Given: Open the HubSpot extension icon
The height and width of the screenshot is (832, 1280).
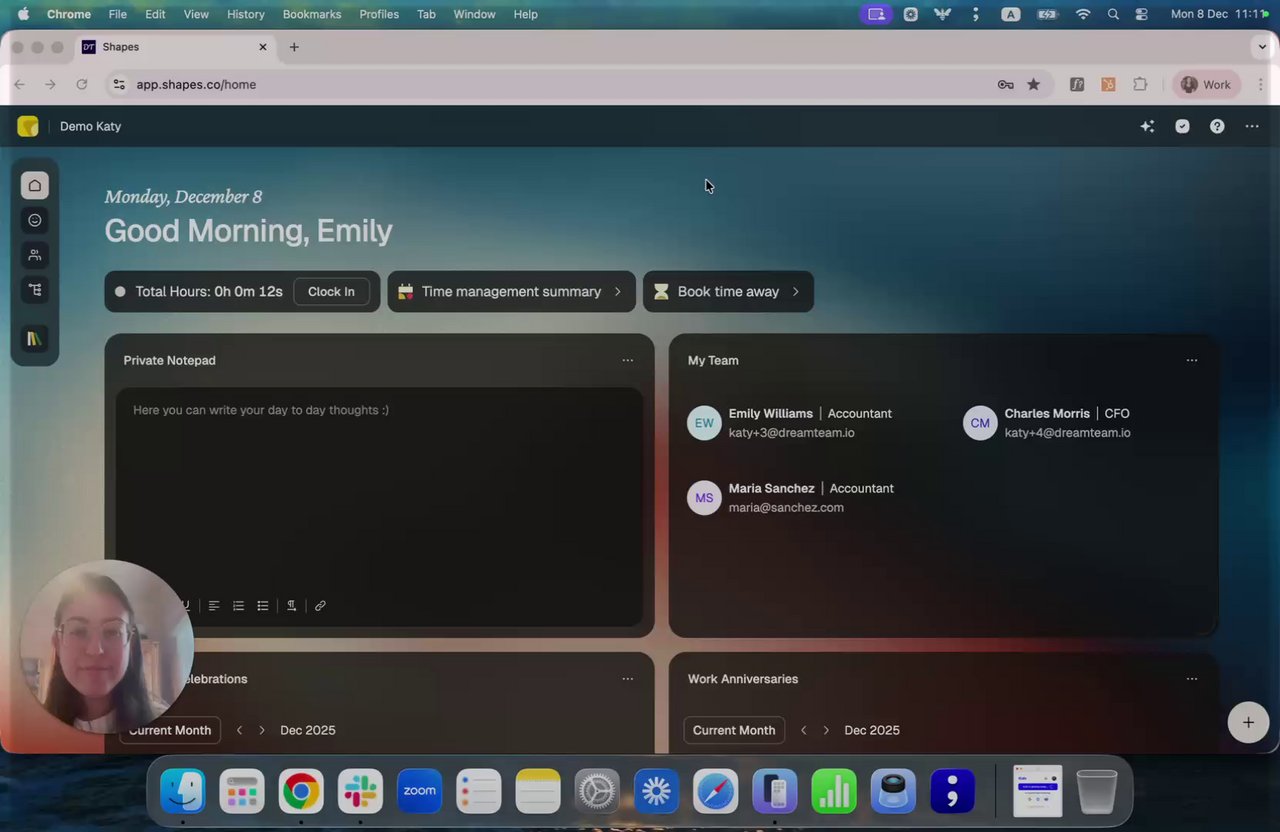Looking at the screenshot, I should 1108,85.
